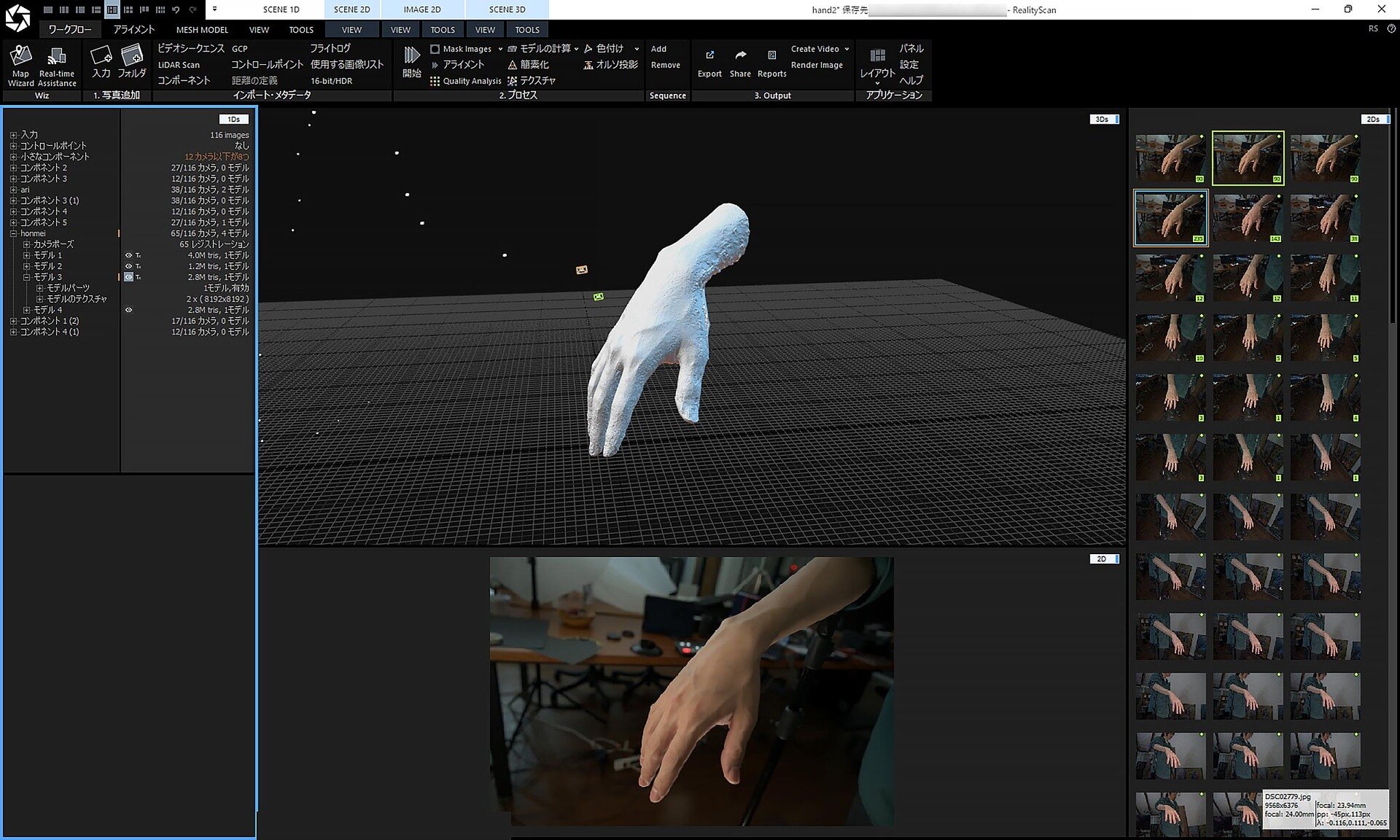
Task: Select the highlighted first-row middle hand thumbnail
Action: pos(1248,157)
